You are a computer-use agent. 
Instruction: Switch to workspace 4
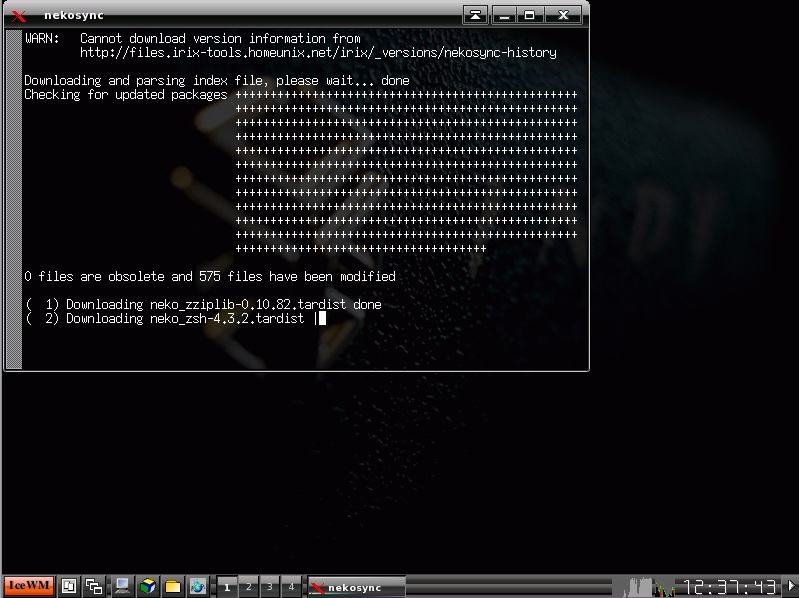291,587
